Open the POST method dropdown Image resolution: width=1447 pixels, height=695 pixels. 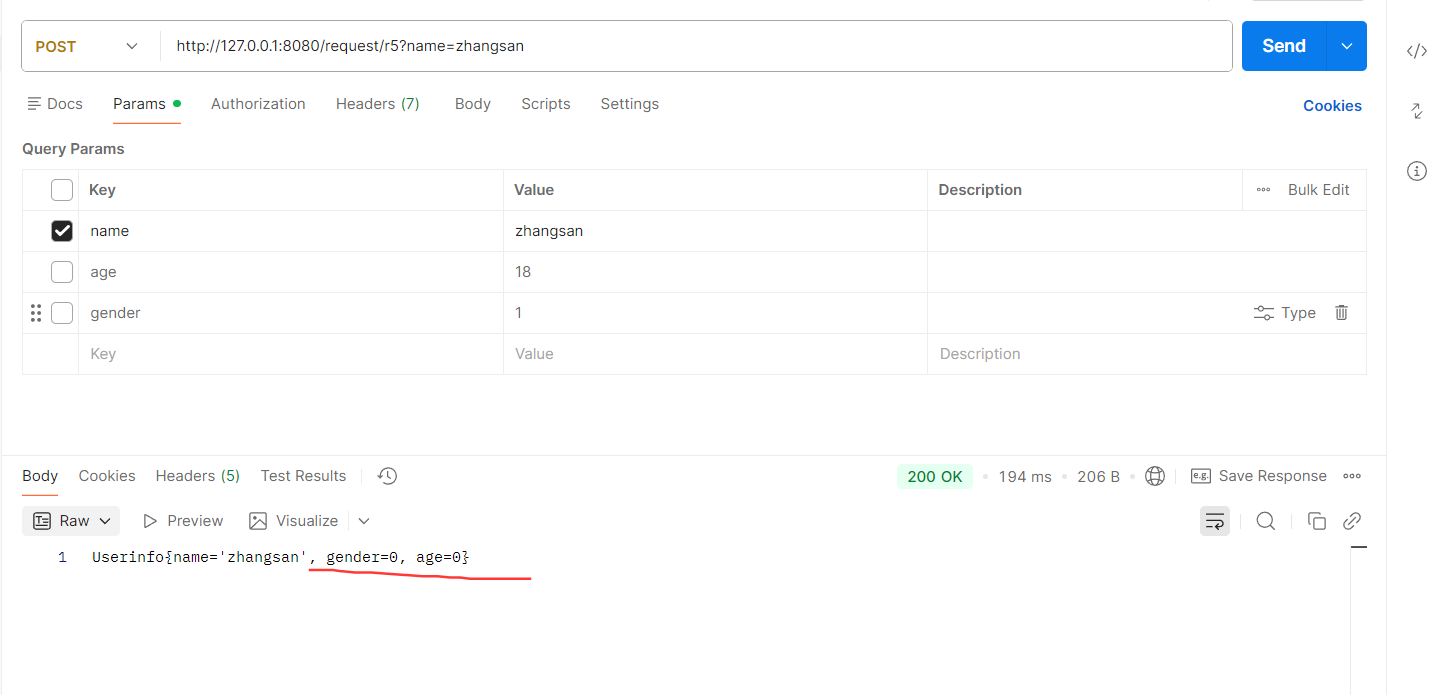pyautogui.click(x=88, y=46)
